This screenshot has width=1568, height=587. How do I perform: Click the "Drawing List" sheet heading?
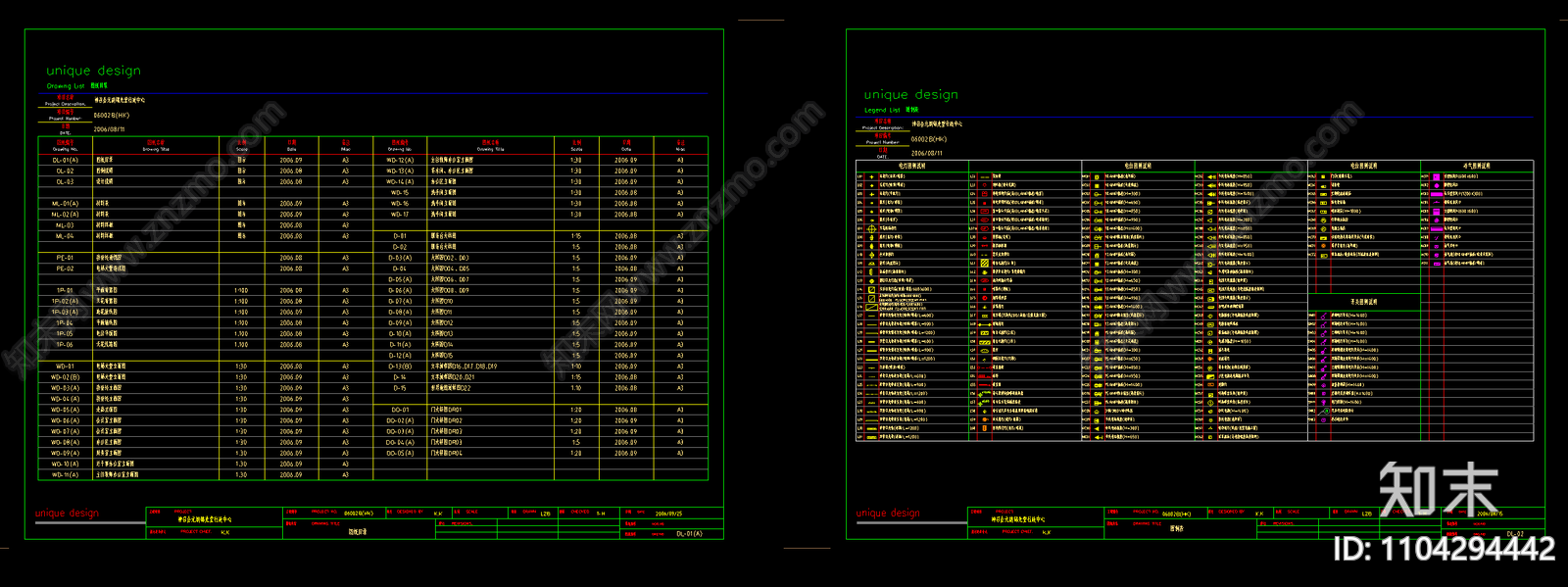point(66,86)
